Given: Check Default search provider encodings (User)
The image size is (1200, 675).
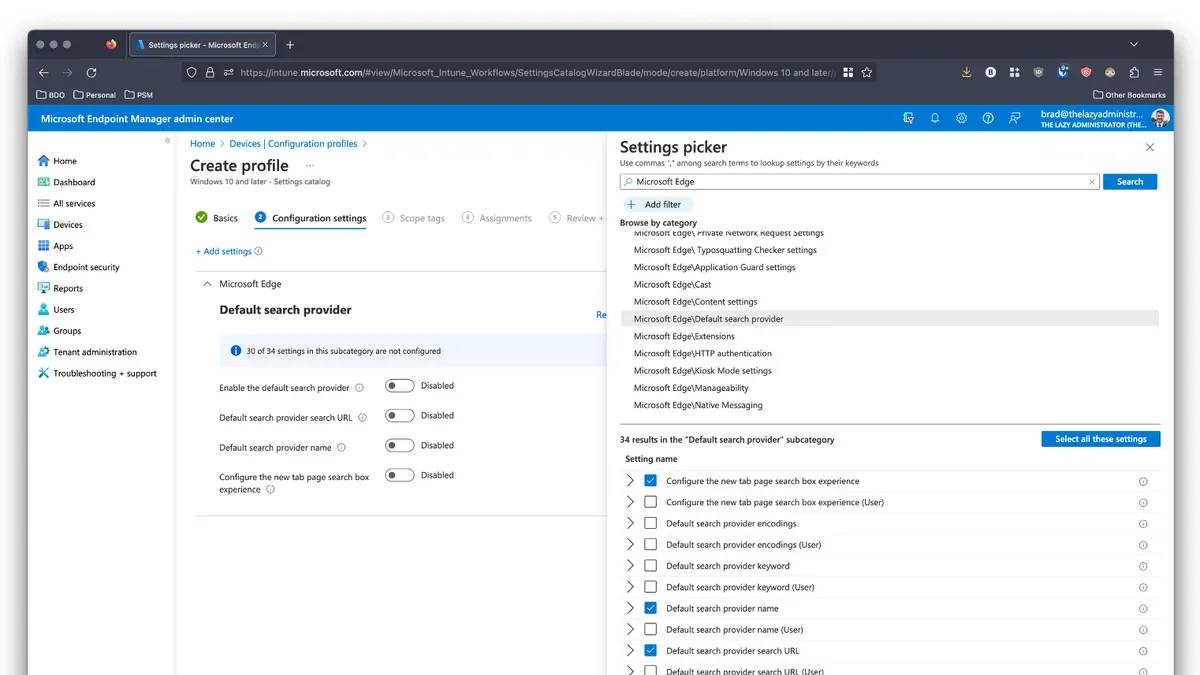Looking at the screenshot, I should (x=651, y=545).
